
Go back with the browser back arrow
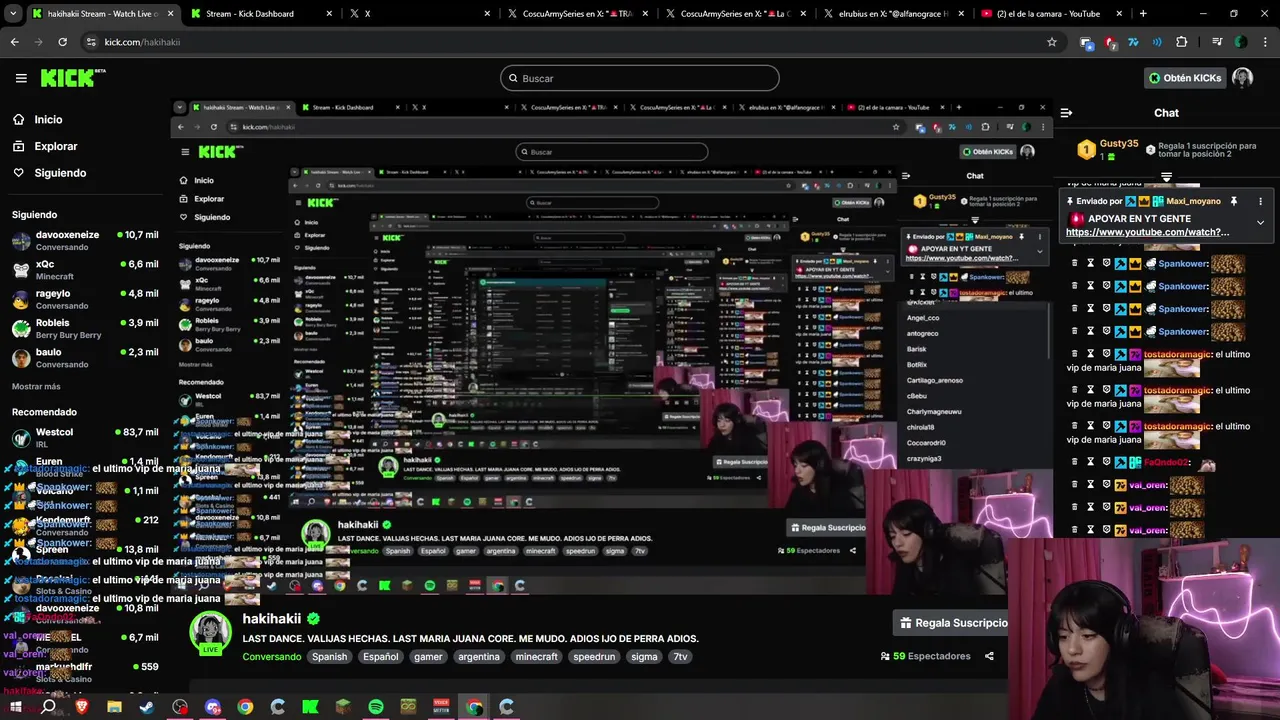tap(14, 42)
